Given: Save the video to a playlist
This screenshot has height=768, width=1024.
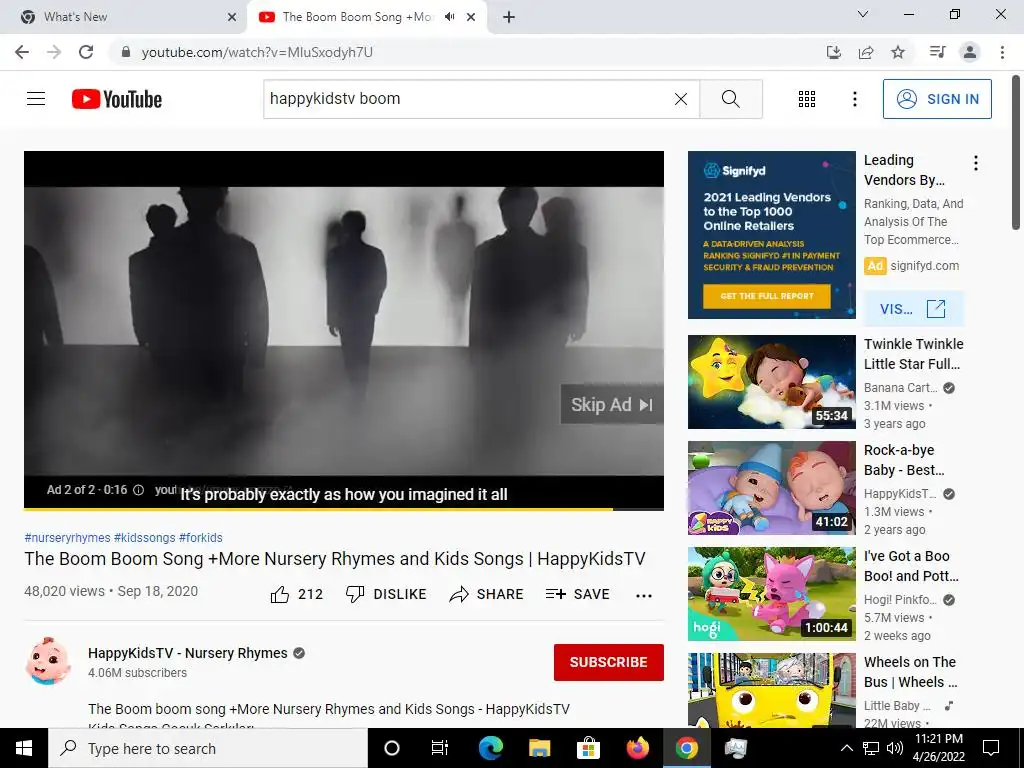Looking at the screenshot, I should click(578, 594).
